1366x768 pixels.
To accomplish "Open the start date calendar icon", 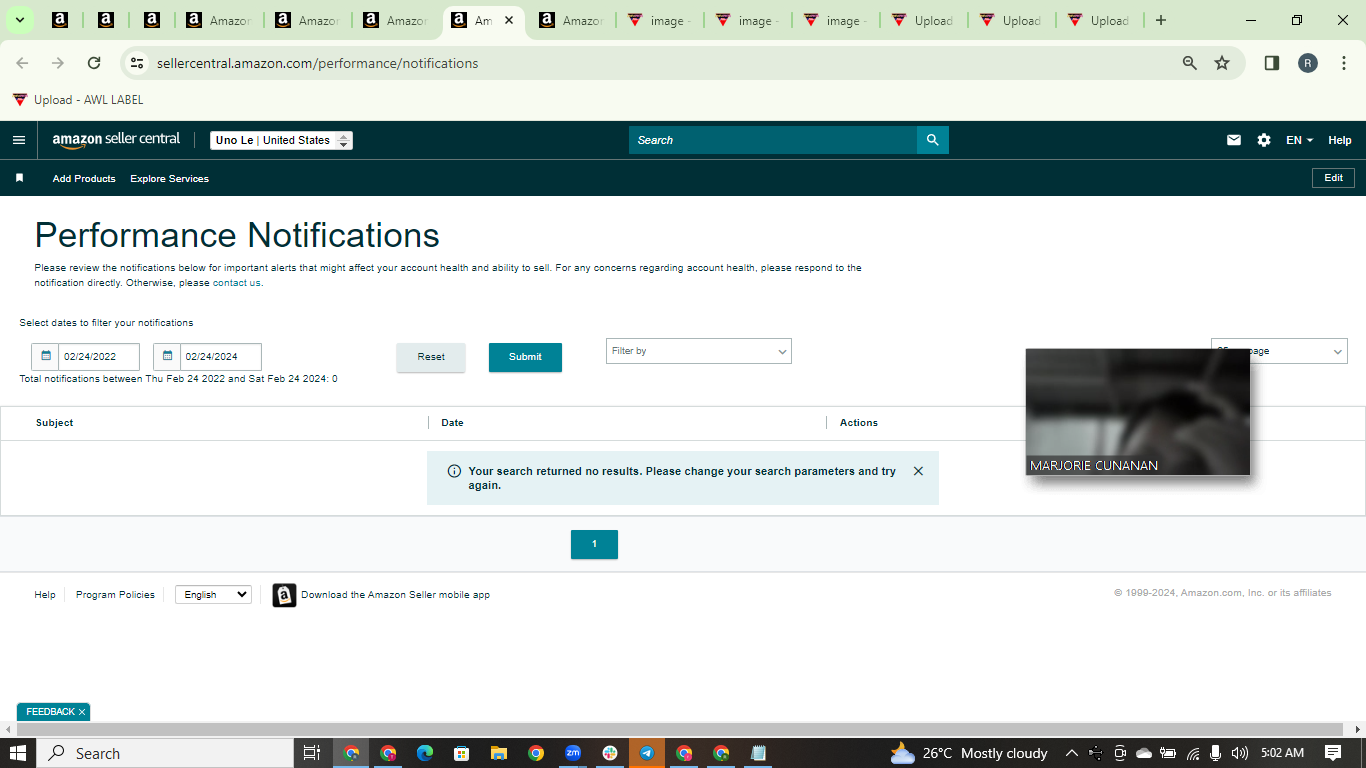I will pyautogui.click(x=46, y=356).
